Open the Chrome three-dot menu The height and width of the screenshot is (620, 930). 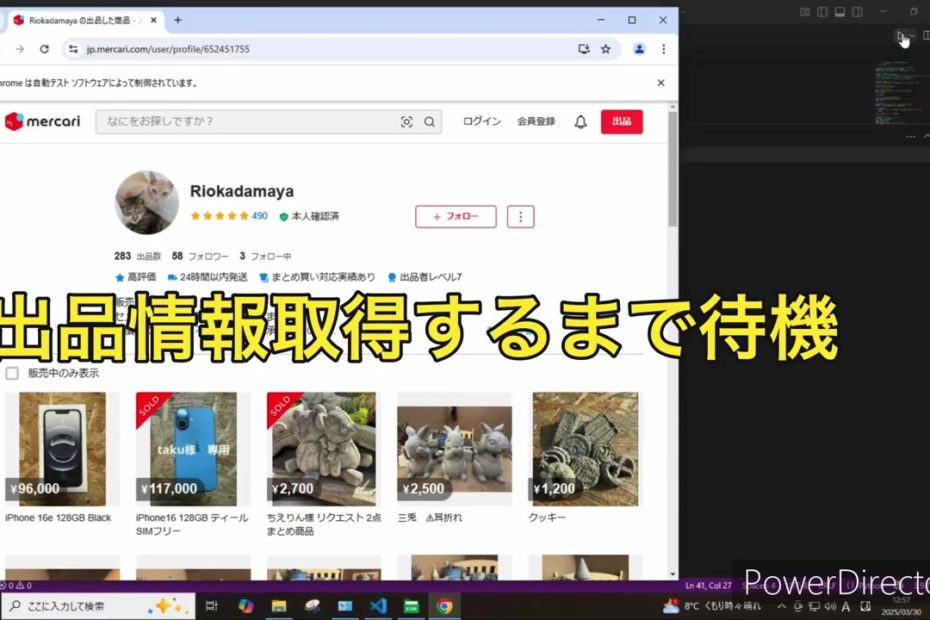pos(663,48)
